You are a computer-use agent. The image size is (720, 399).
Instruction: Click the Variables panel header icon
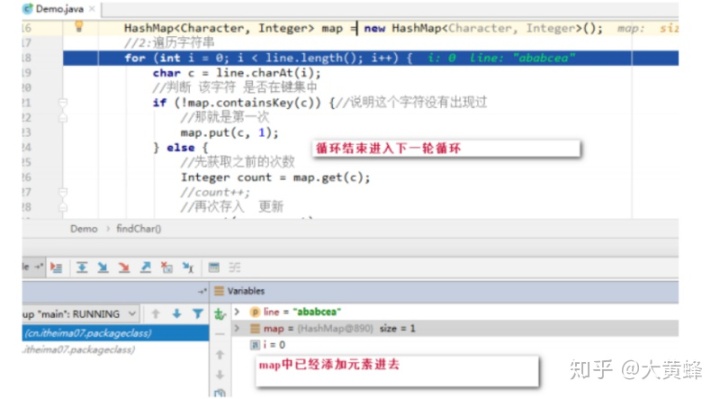point(219,291)
